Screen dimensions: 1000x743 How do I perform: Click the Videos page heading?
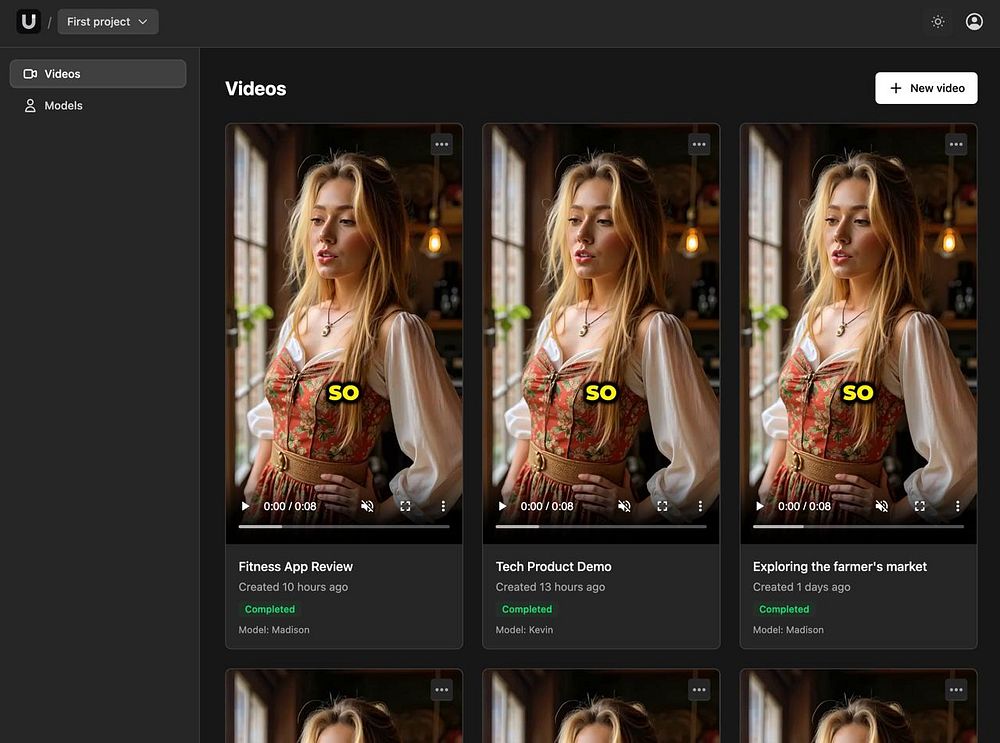click(x=256, y=89)
